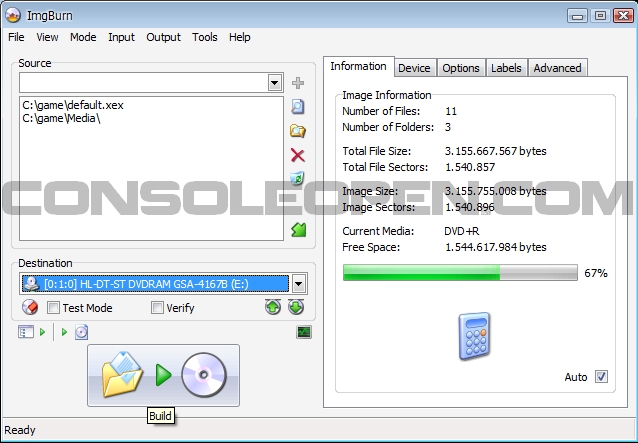
Task: Switch to the Information tab
Action: pyautogui.click(x=358, y=66)
